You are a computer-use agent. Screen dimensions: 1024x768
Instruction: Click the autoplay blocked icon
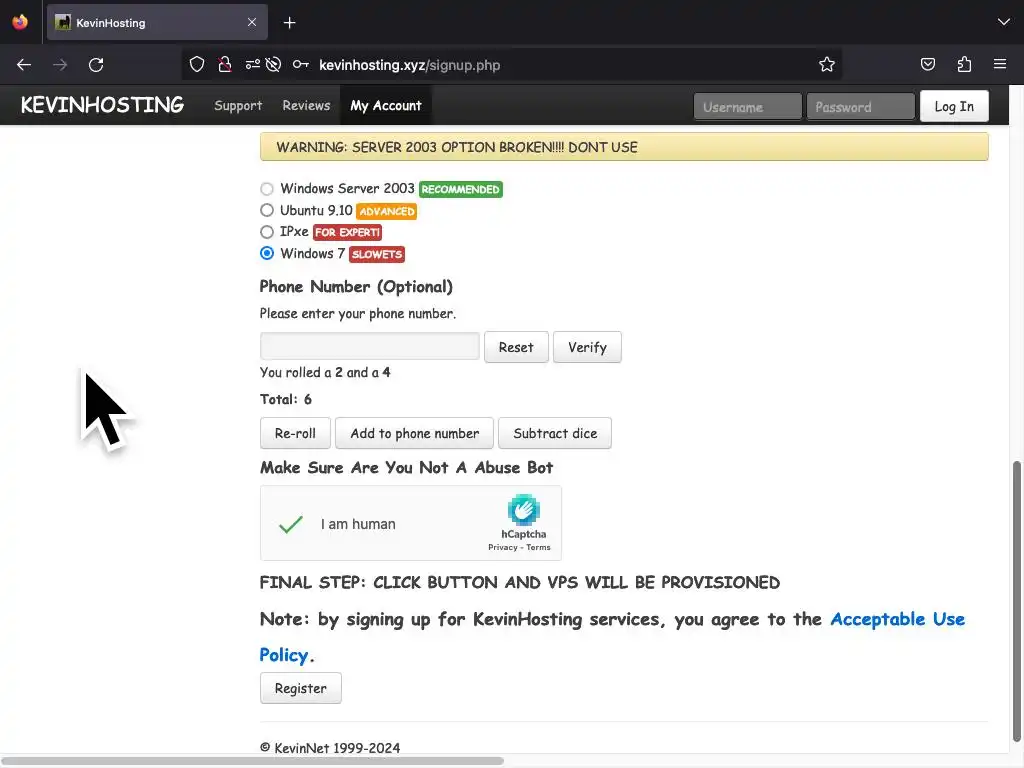pos(274,64)
